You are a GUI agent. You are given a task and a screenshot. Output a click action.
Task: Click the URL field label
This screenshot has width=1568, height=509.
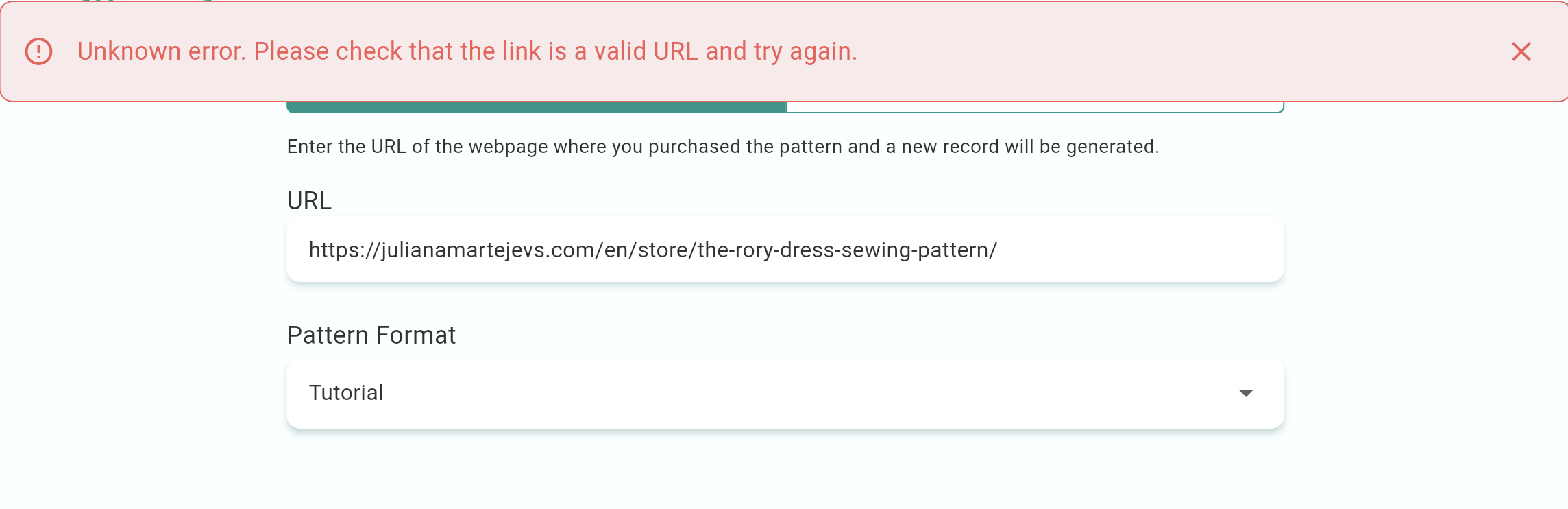click(309, 201)
